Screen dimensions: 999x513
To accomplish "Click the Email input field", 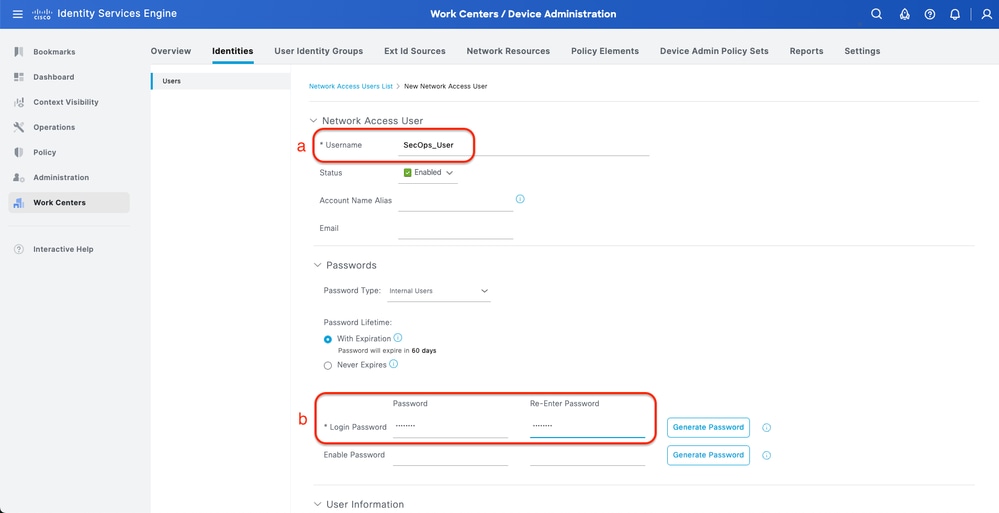I will pyautogui.click(x=456, y=229).
